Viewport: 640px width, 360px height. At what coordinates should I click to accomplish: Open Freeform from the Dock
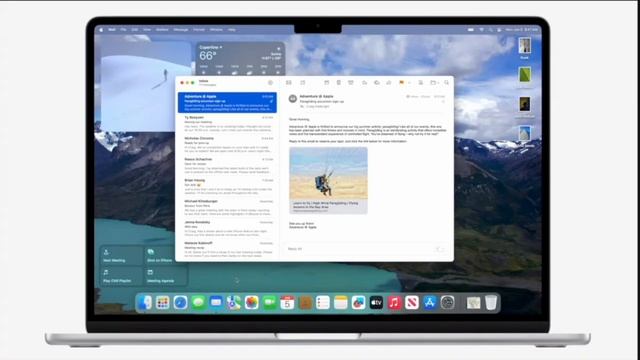(358, 302)
